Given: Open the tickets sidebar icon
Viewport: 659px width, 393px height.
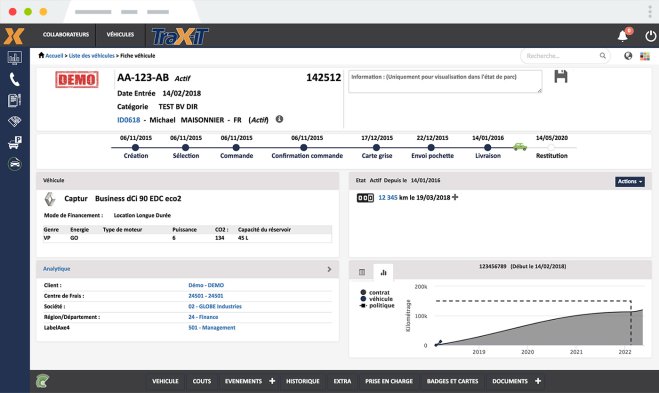Looking at the screenshot, I should [14, 121].
